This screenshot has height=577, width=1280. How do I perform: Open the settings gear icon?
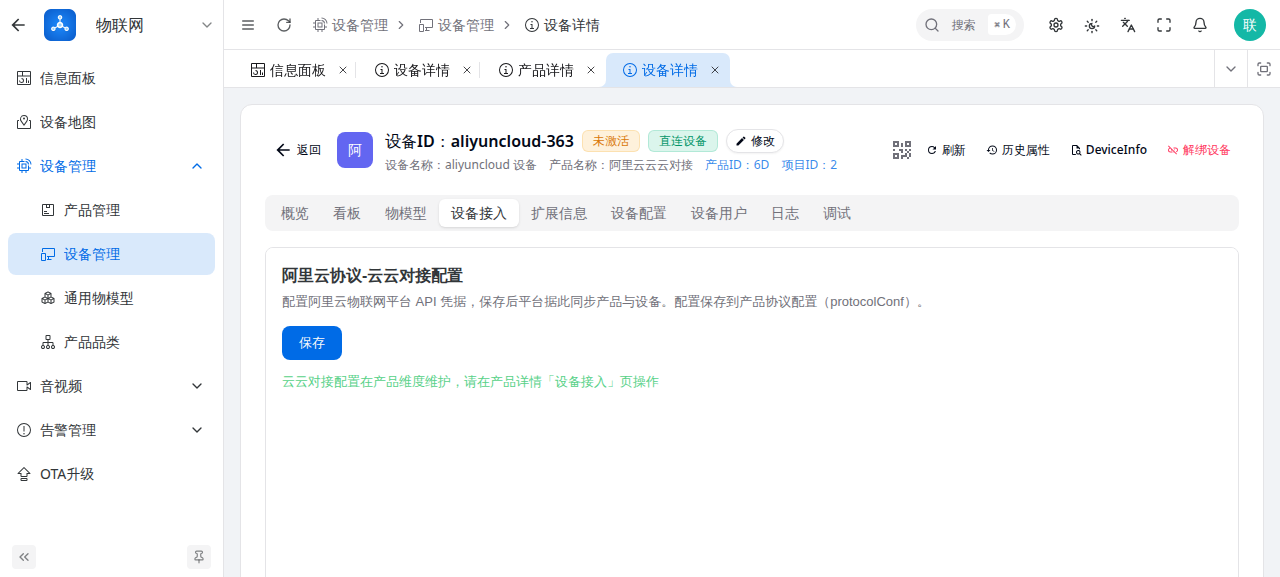pos(1056,25)
